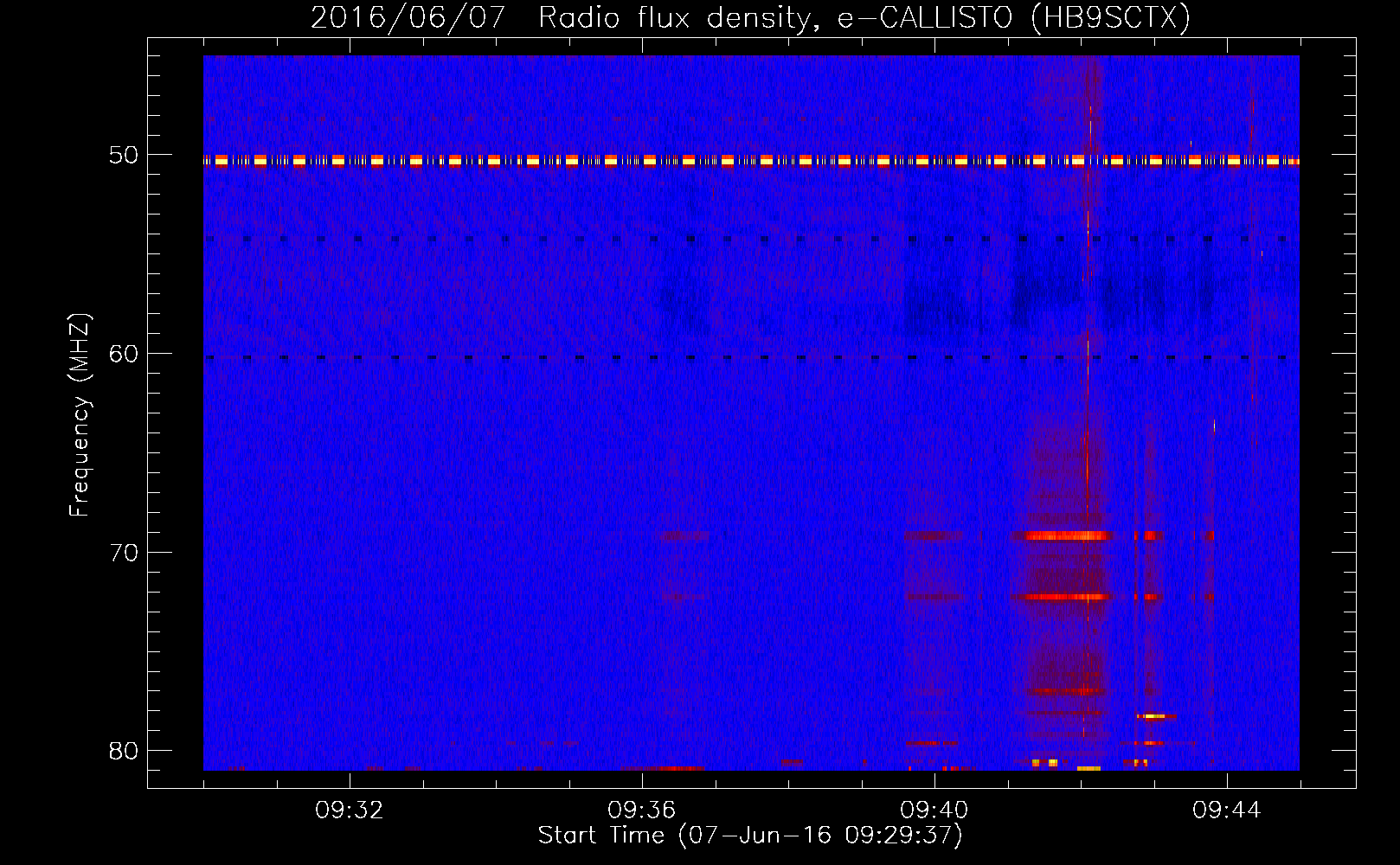Click the 09:32 time tick label
This screenshot has height=865, width=1400.
(350, 811)
